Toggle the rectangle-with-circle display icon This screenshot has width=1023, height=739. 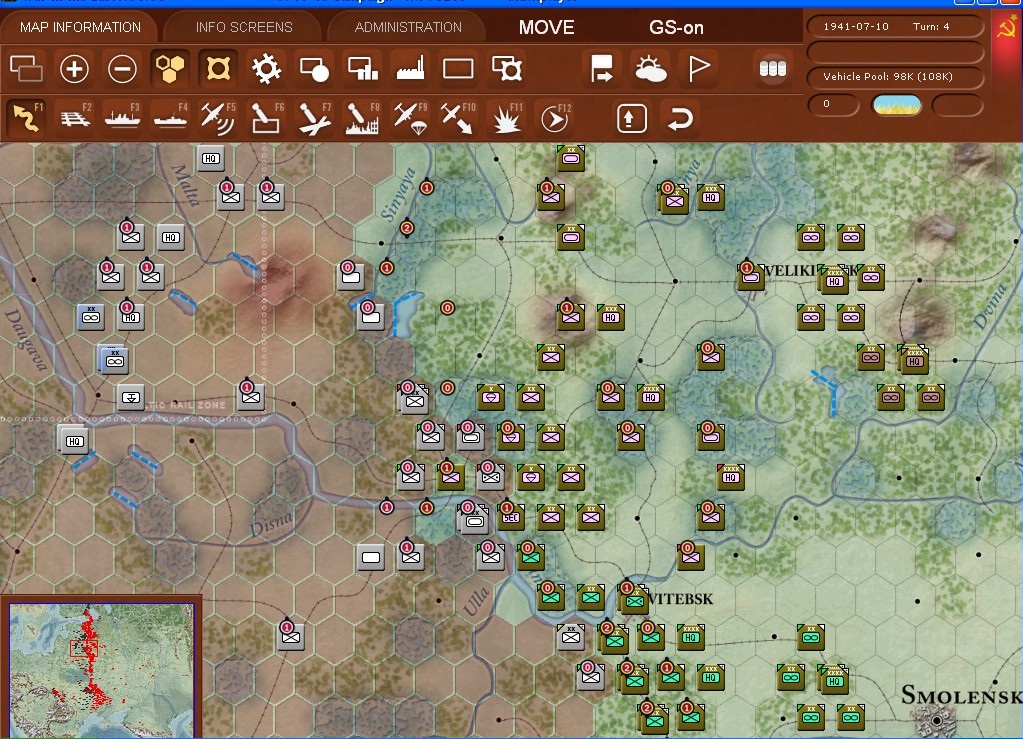(314, 68)
